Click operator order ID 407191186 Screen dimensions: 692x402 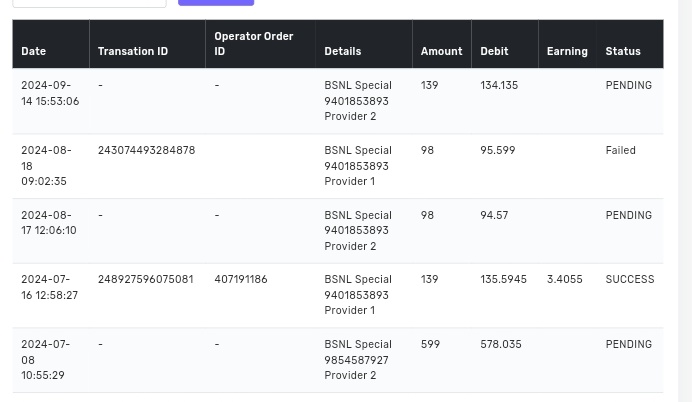point(240,279)
